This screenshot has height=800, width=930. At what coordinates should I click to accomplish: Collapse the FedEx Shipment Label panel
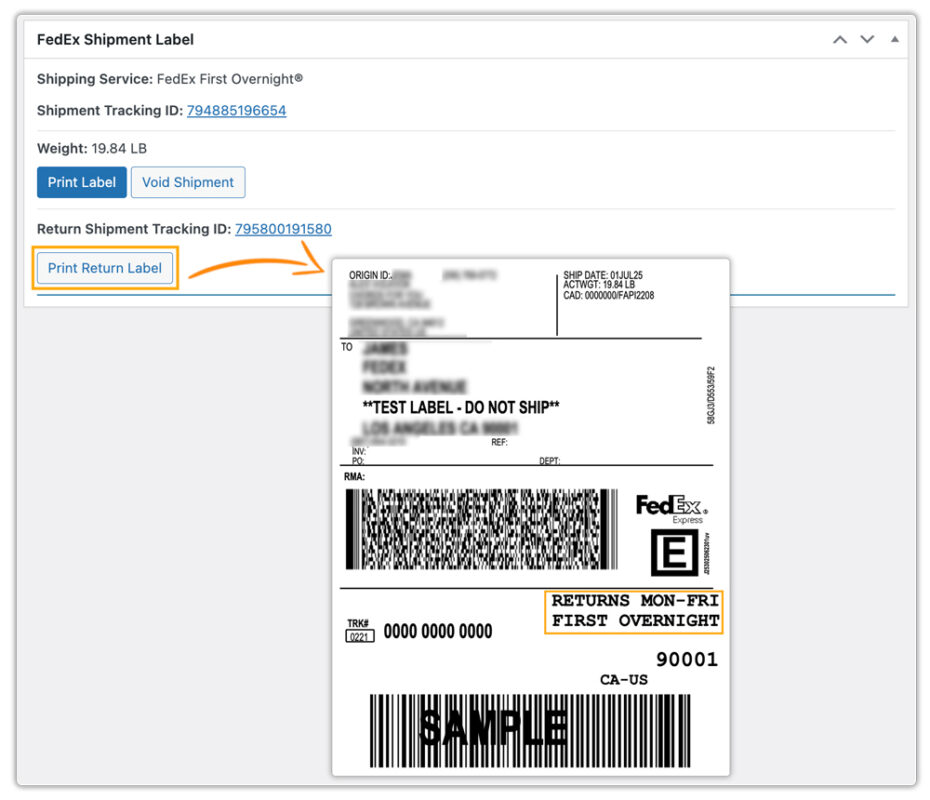894,40
